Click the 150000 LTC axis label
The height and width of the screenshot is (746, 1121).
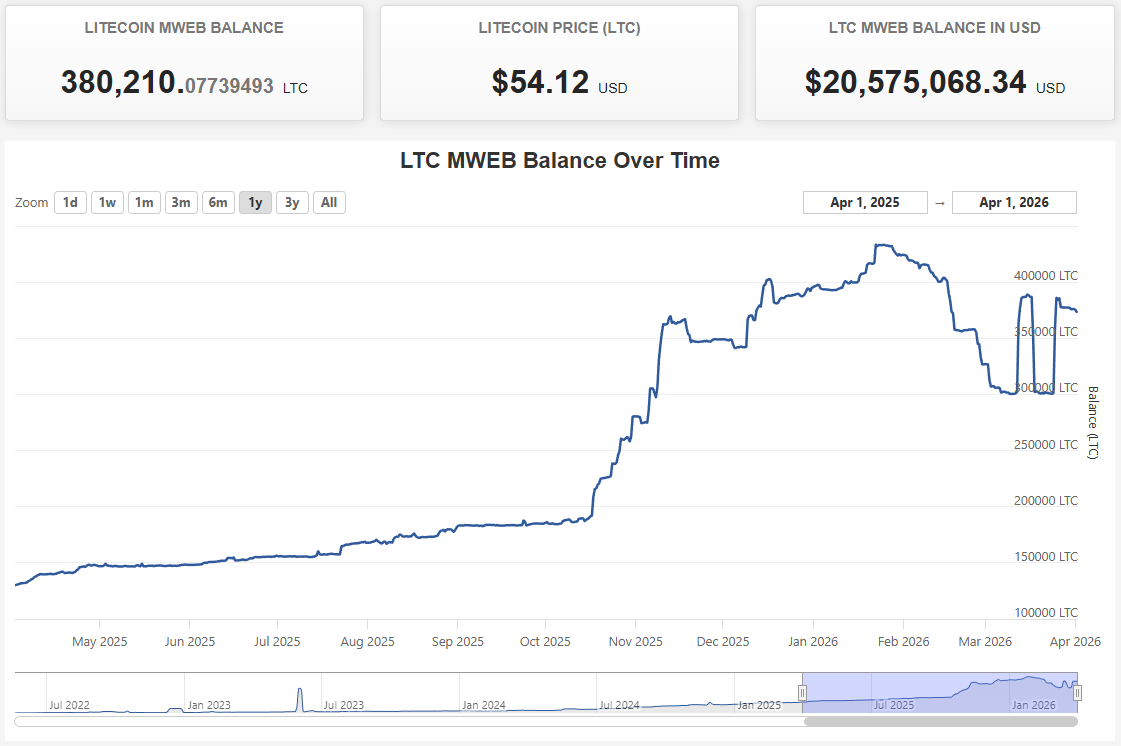point(1045,556)
